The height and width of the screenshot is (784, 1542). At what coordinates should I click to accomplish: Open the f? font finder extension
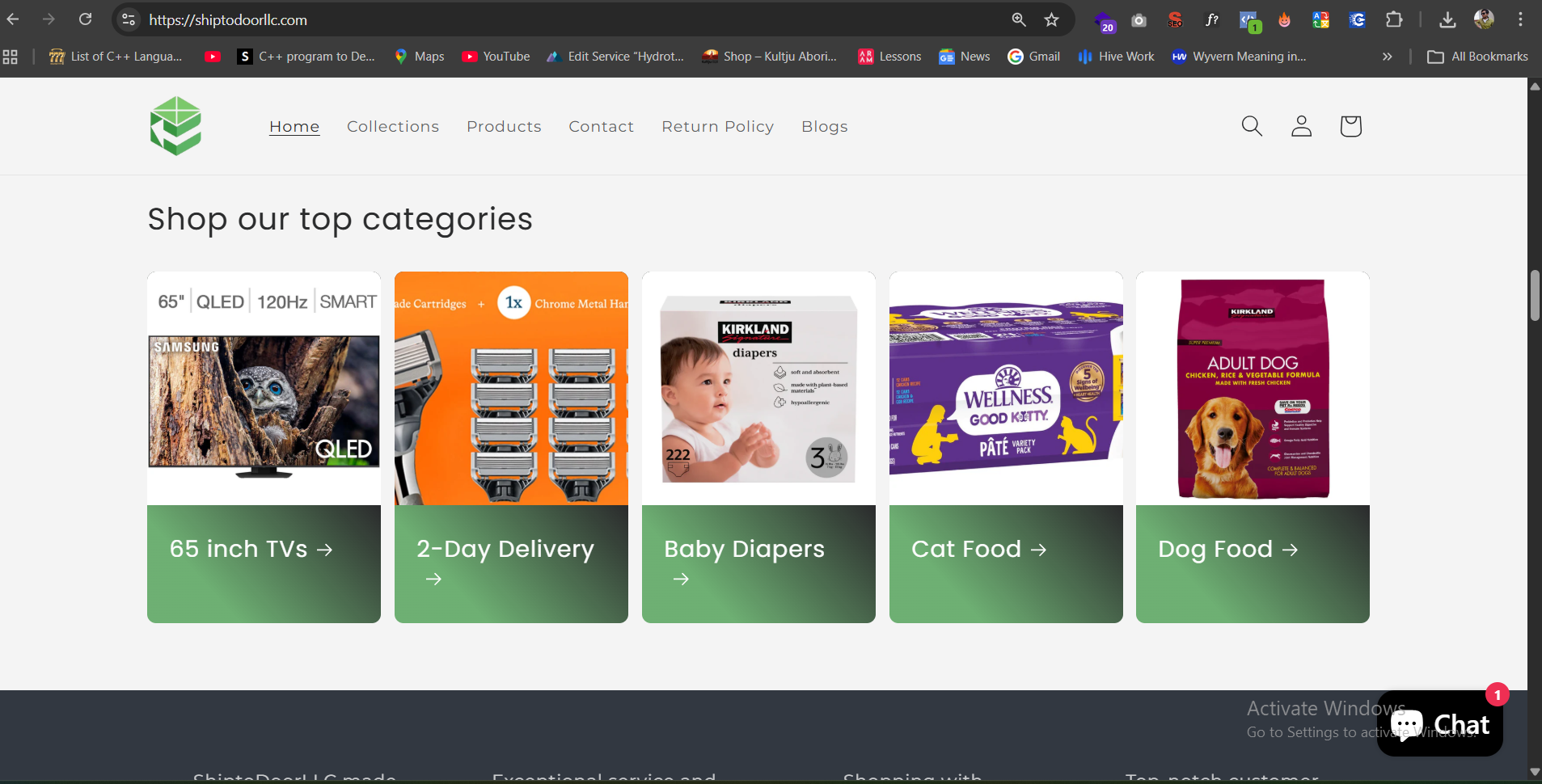[x=1211, y=20]
